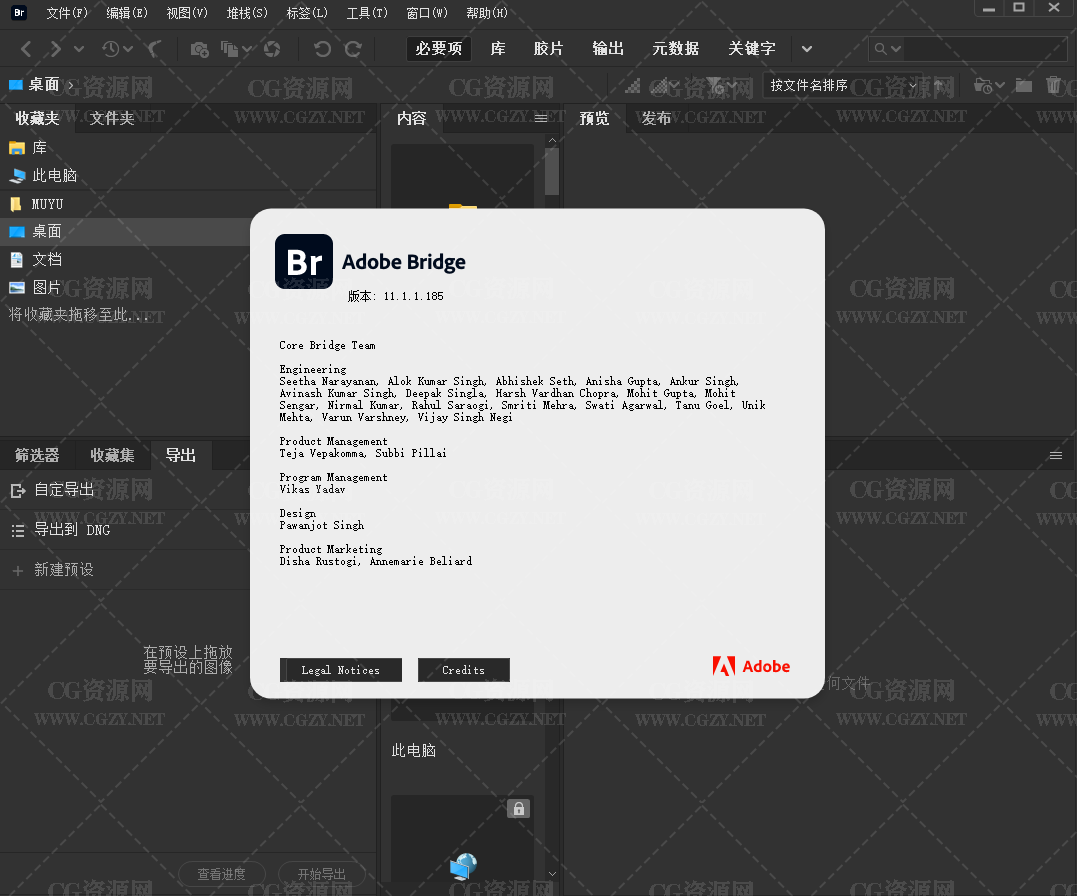Viewport: 1077px width, 896px height.
Task: Click the Legal Notices button
Action: (341, 670)
